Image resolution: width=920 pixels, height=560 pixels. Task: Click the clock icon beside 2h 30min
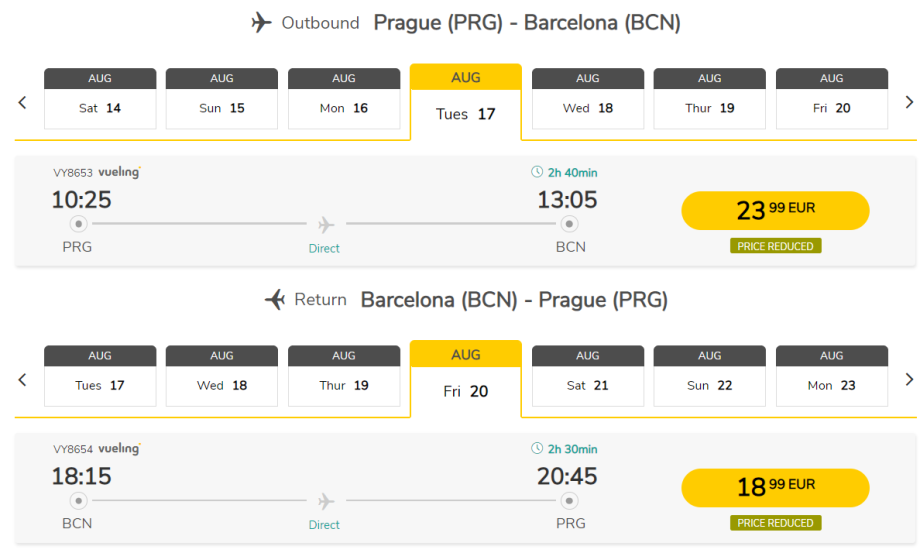pos(537,449)
